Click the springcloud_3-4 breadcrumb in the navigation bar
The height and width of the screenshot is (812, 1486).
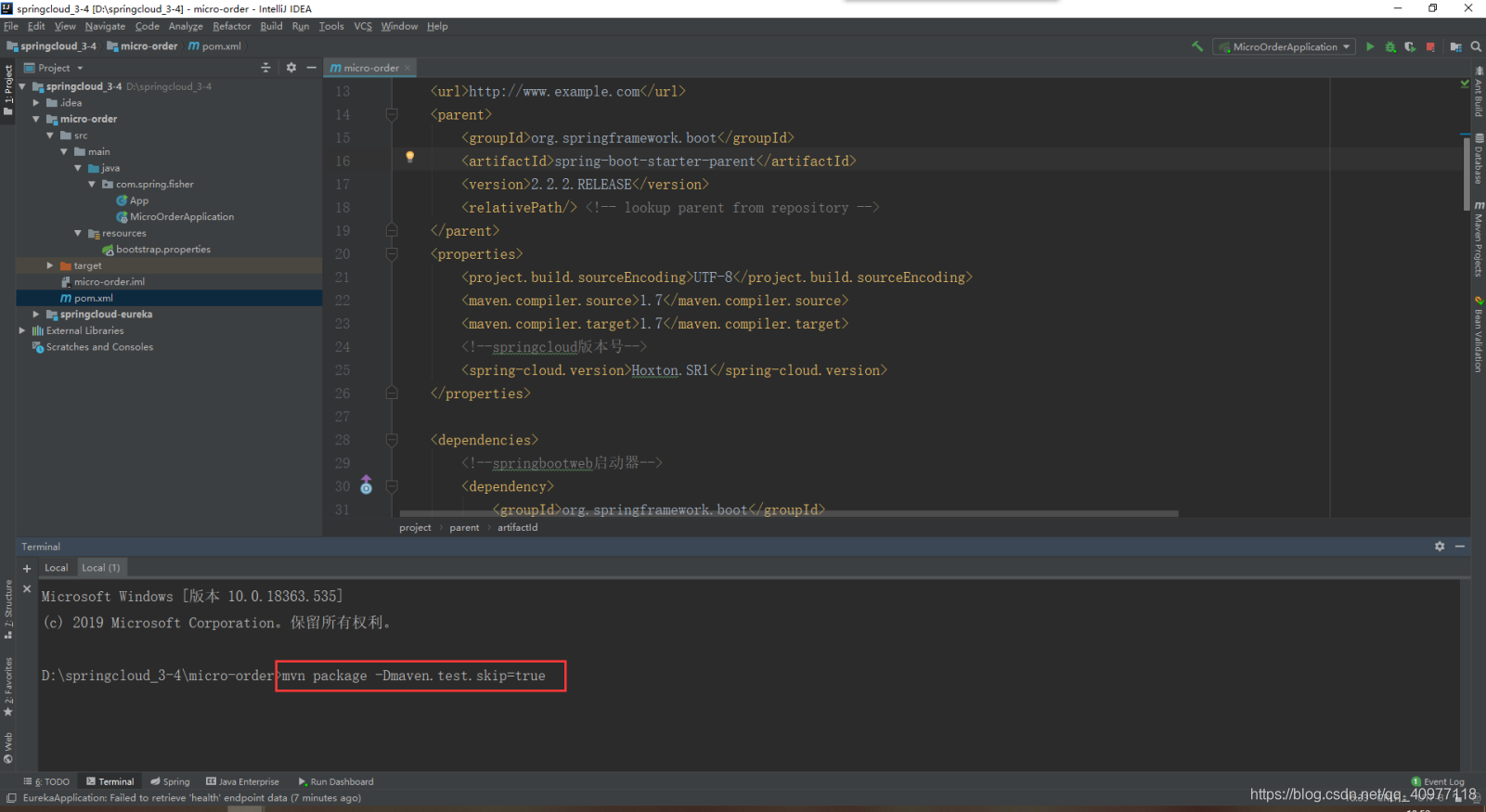(52, 45)
